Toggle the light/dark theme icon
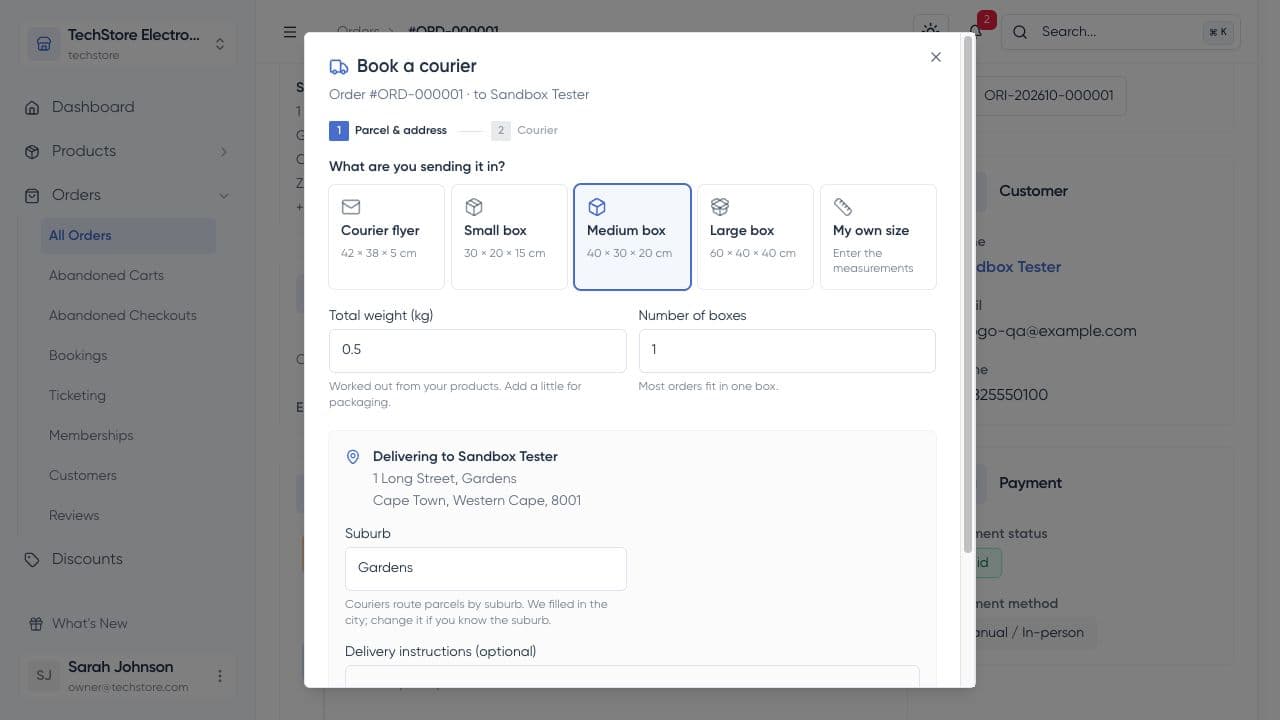Viewport: 1280px width, 720px height. (x=931, y=32)
